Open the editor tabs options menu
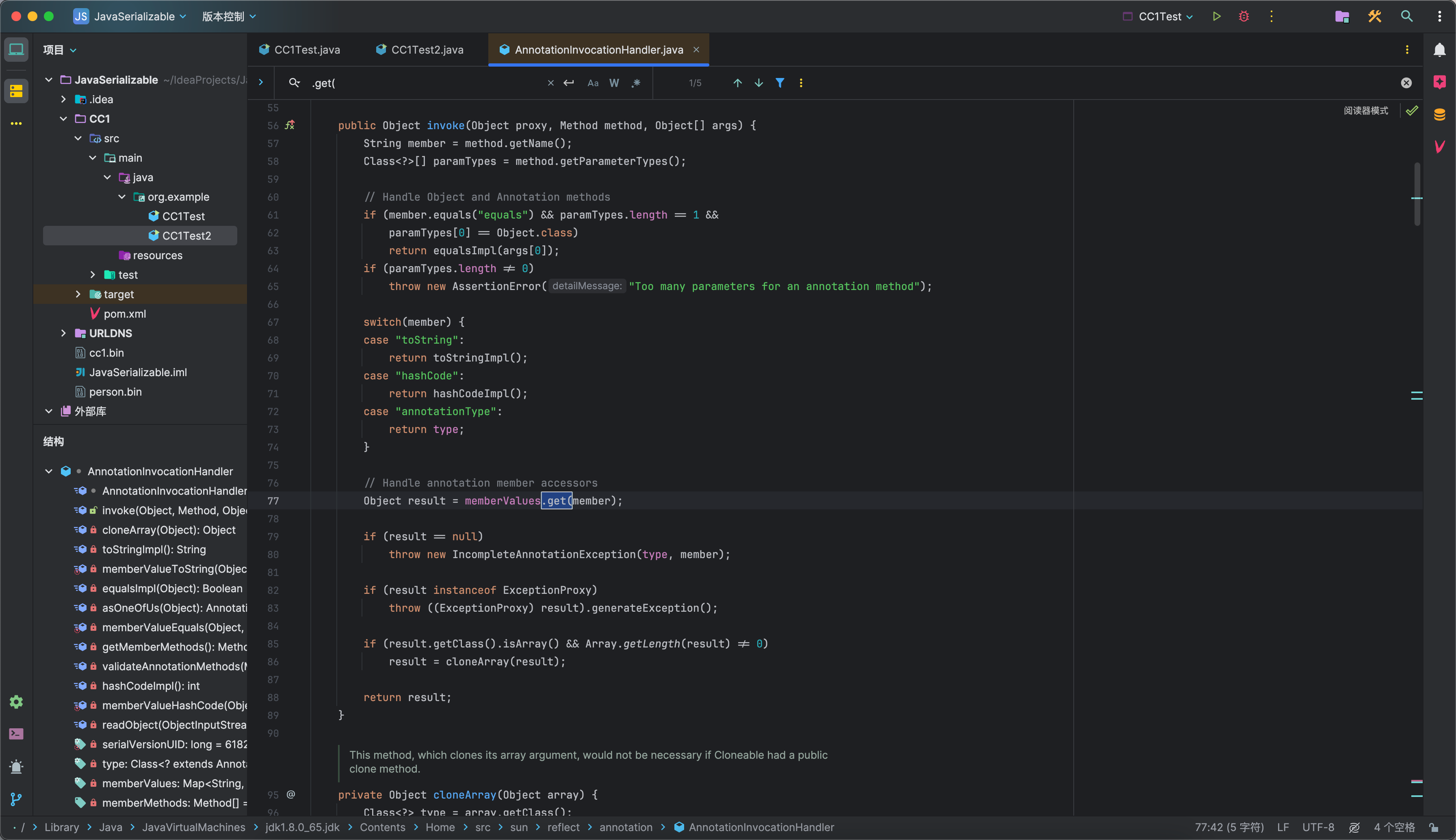 pyautogui.click(x=1407, y=50)
